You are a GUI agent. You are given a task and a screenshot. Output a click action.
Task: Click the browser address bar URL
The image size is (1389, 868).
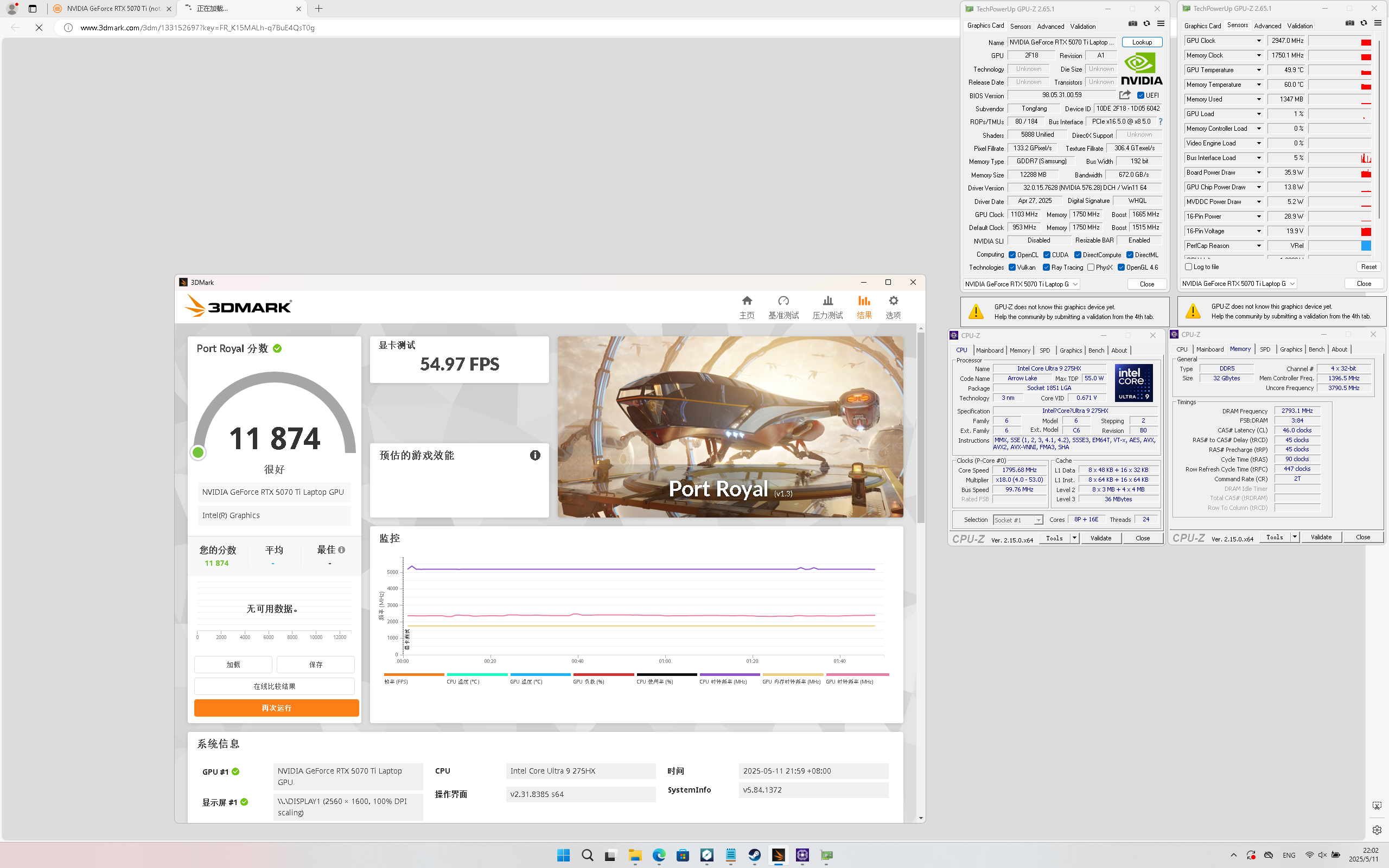[x=197, y=28]
